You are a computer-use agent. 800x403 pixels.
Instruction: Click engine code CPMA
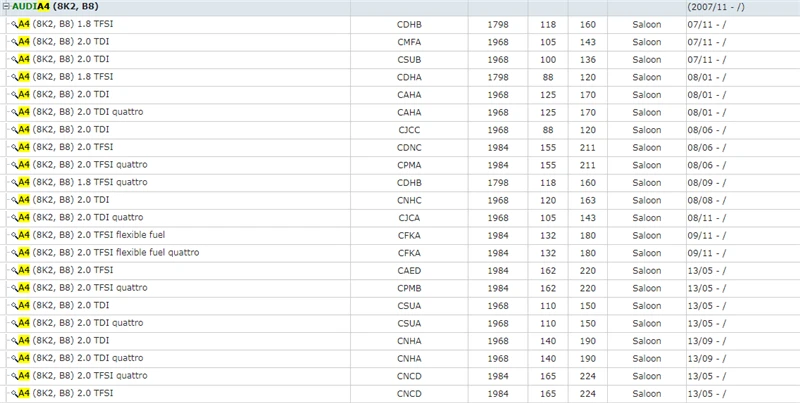(409, 165)
